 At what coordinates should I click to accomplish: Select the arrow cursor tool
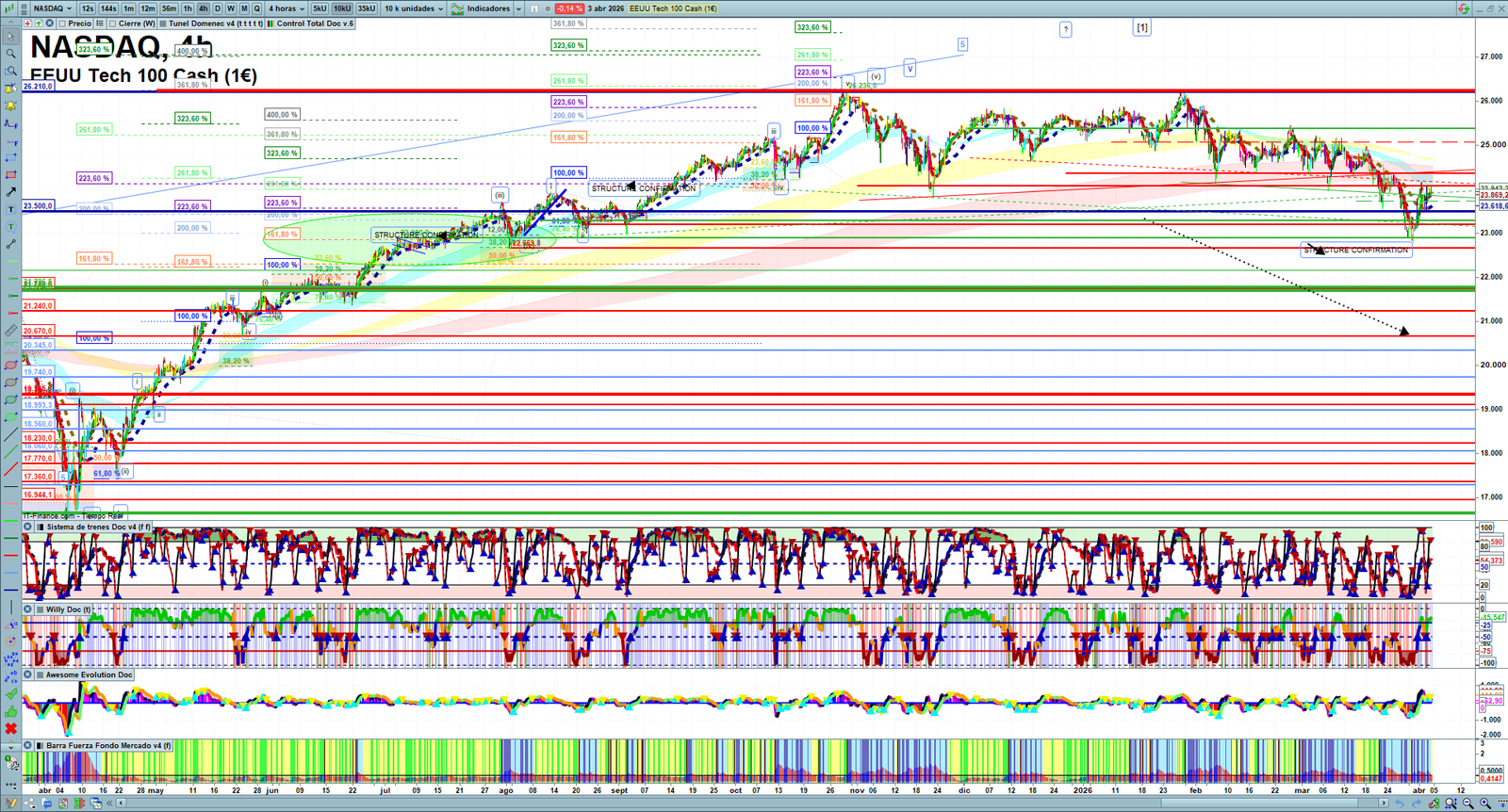pyautogui.click(x=10, y=37)
